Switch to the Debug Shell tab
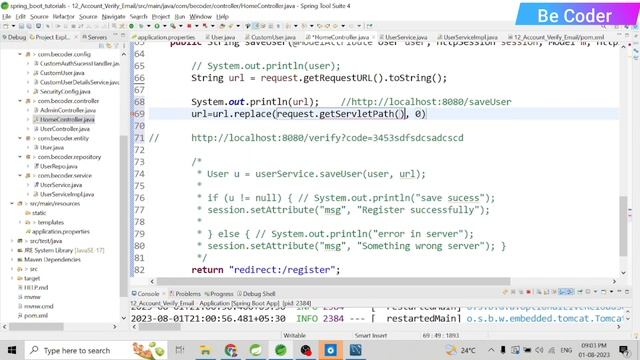Screen dimensions: 640x360 [x=256, y=293]
